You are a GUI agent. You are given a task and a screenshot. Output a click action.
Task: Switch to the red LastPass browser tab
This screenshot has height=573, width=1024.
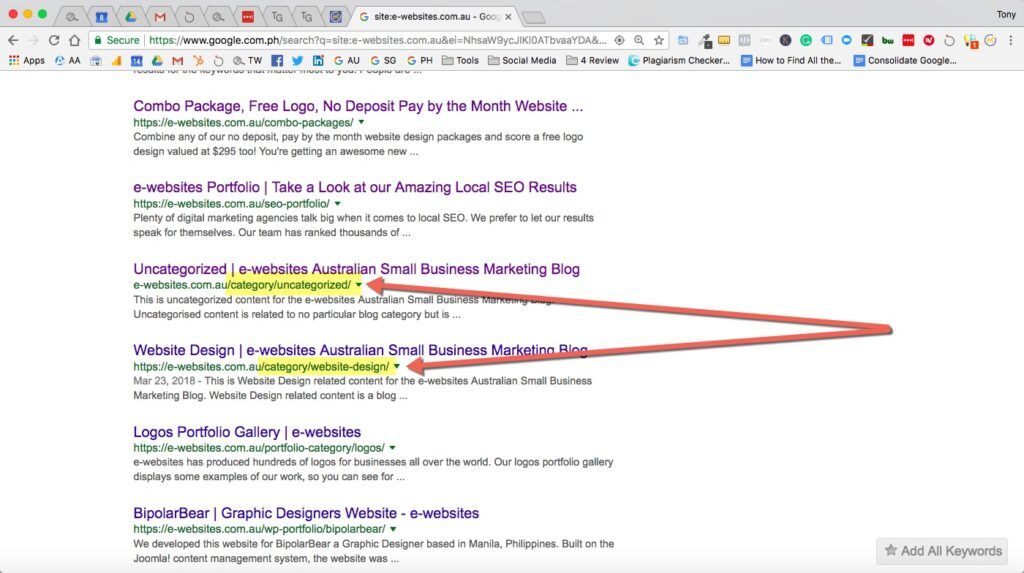coord(248,16)
